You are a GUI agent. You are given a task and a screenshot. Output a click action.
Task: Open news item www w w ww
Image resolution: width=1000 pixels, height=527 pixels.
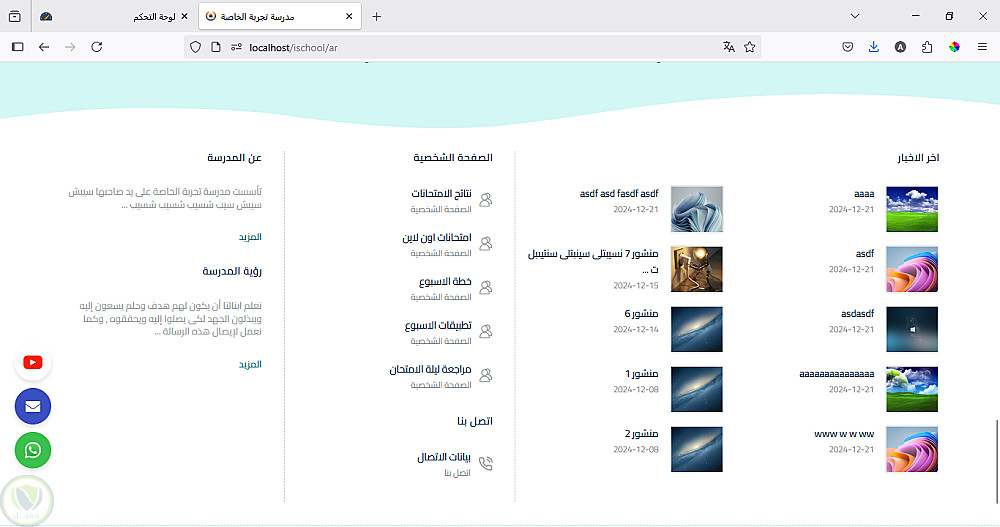coord(844,434)
